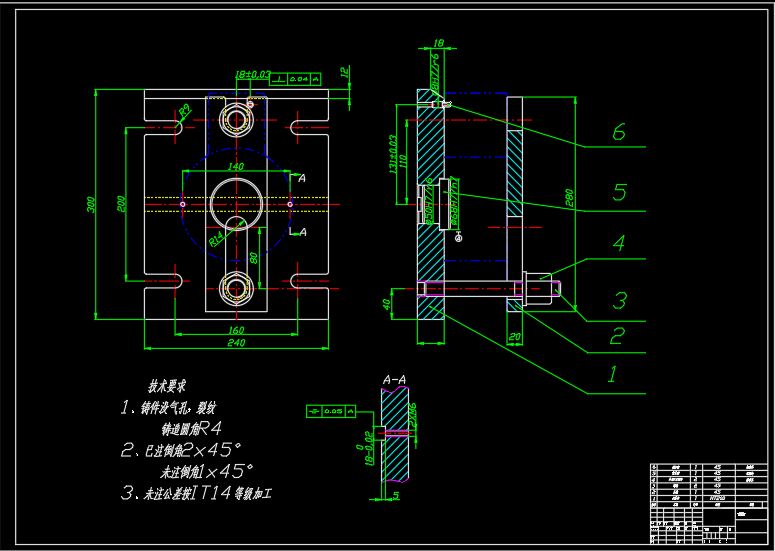Click the 200 vertical dimension text
The width and height of the screenshot is (775, 551).
pyautogui.click(x=122, y=204)
